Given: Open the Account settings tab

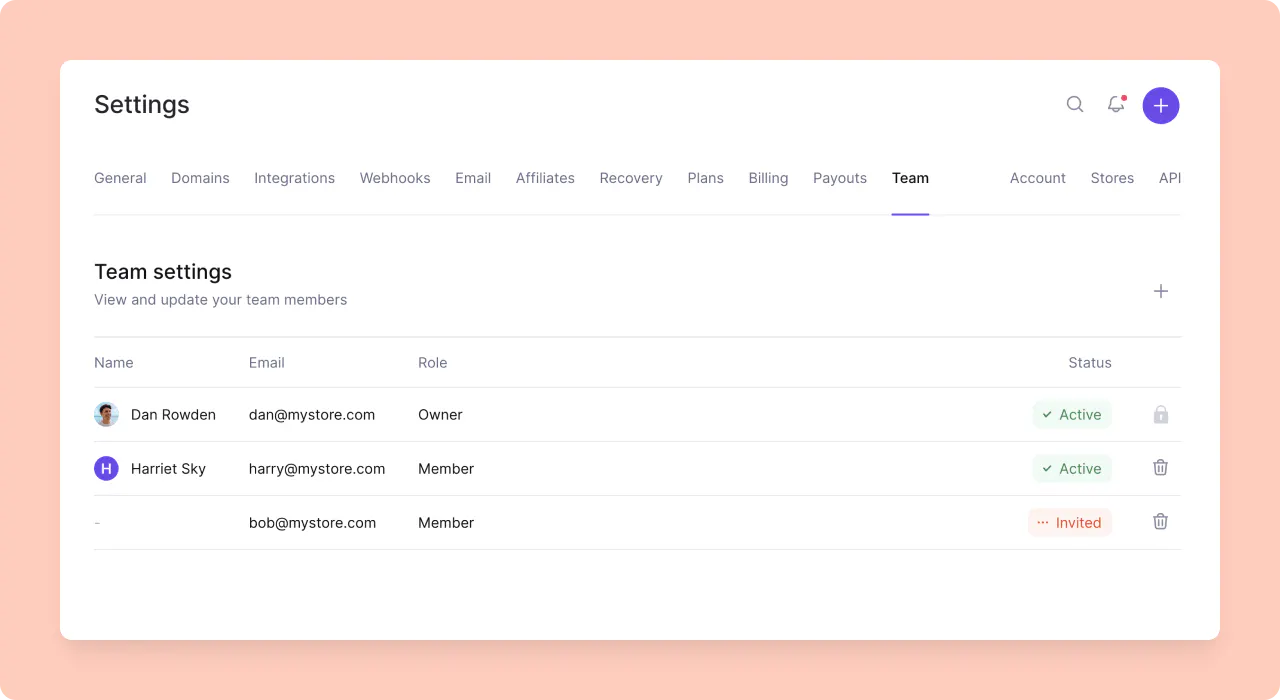Looking at the screenshot, I should click(1037, 178).
